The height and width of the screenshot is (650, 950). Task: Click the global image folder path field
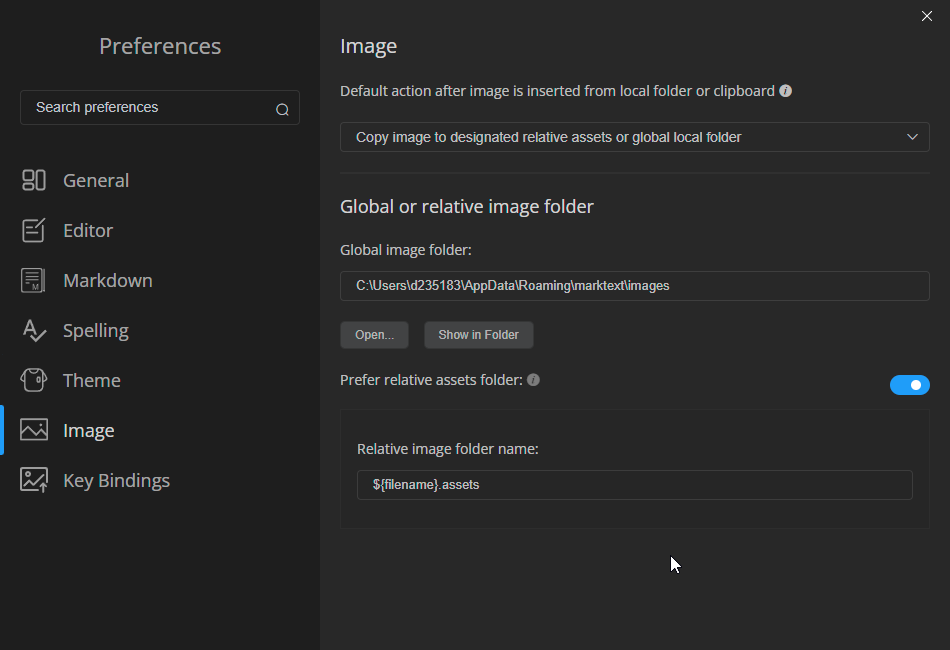634,286
